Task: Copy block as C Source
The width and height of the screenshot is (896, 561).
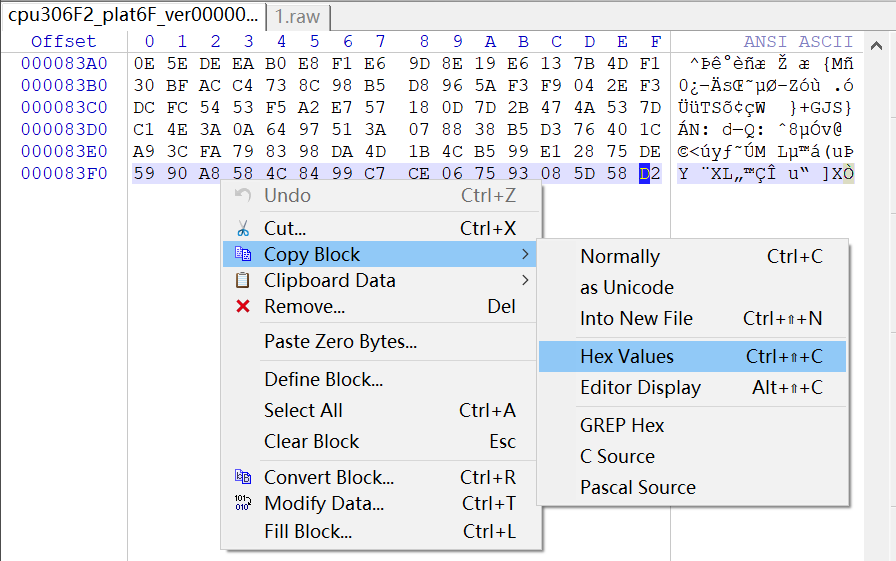Action: point(693,456)
